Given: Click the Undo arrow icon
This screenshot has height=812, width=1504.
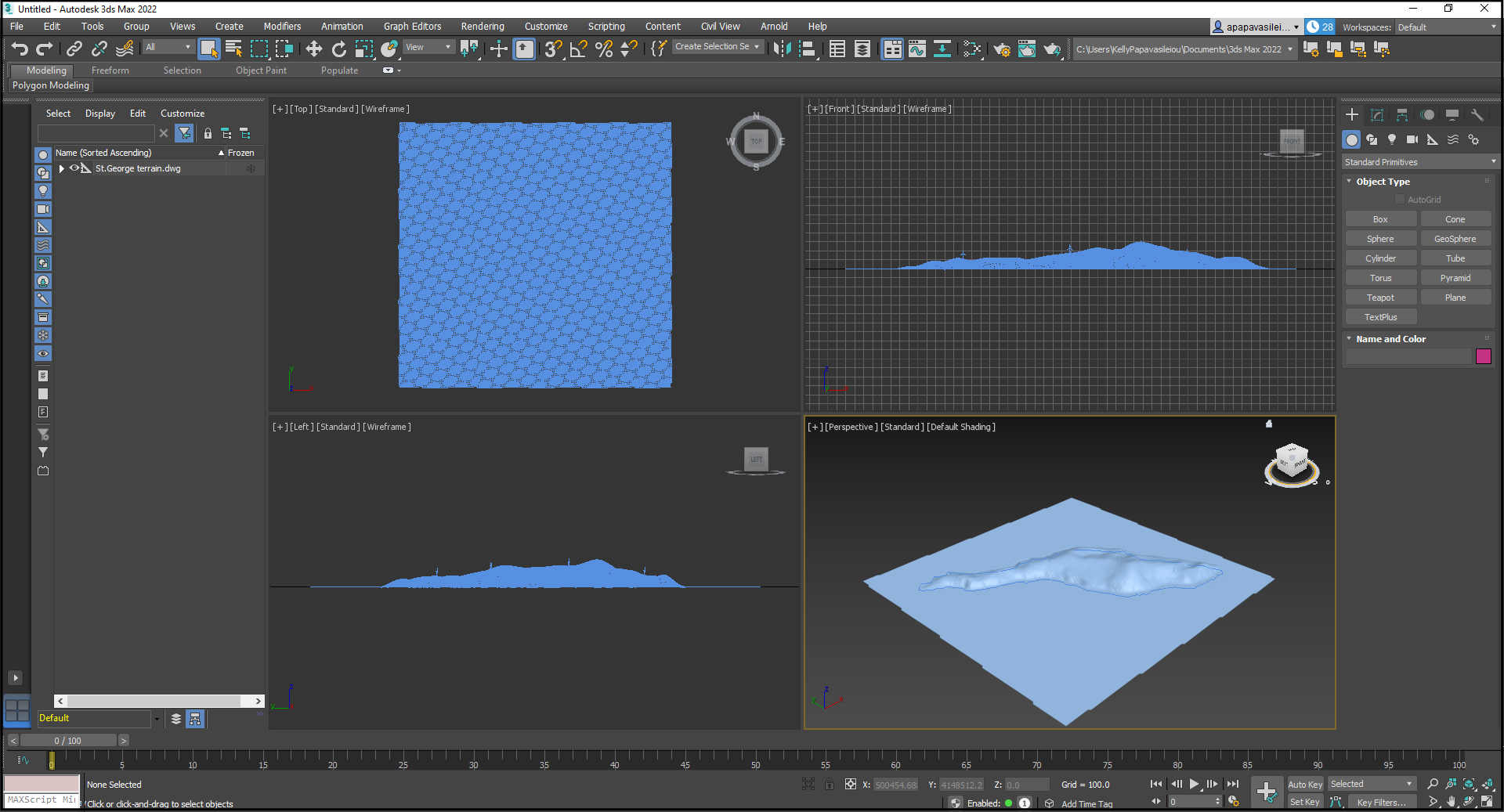Looking at the screenshot, I should [20, 49].
